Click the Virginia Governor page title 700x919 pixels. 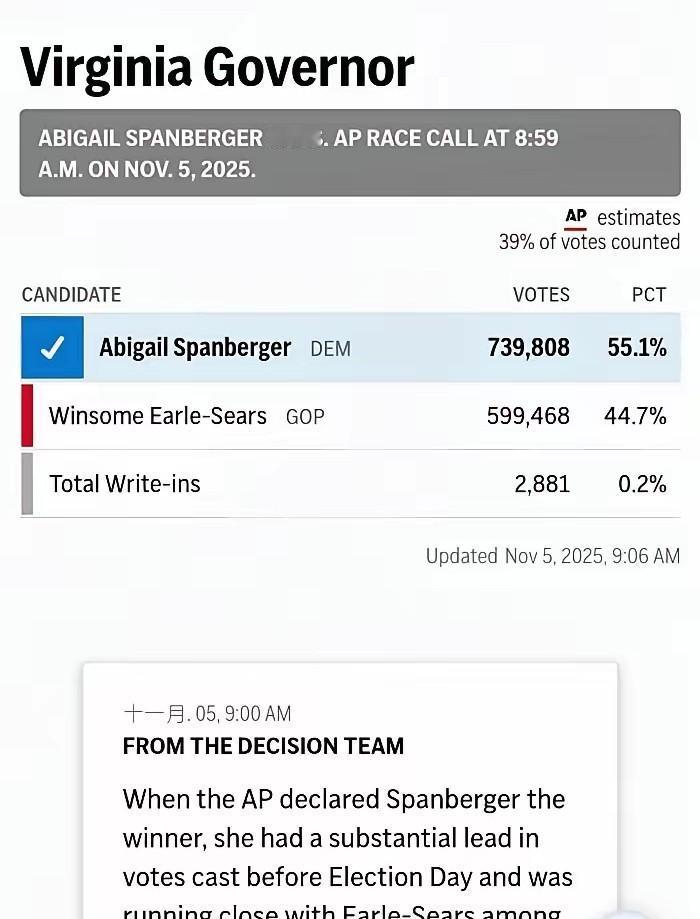[217, 67]
